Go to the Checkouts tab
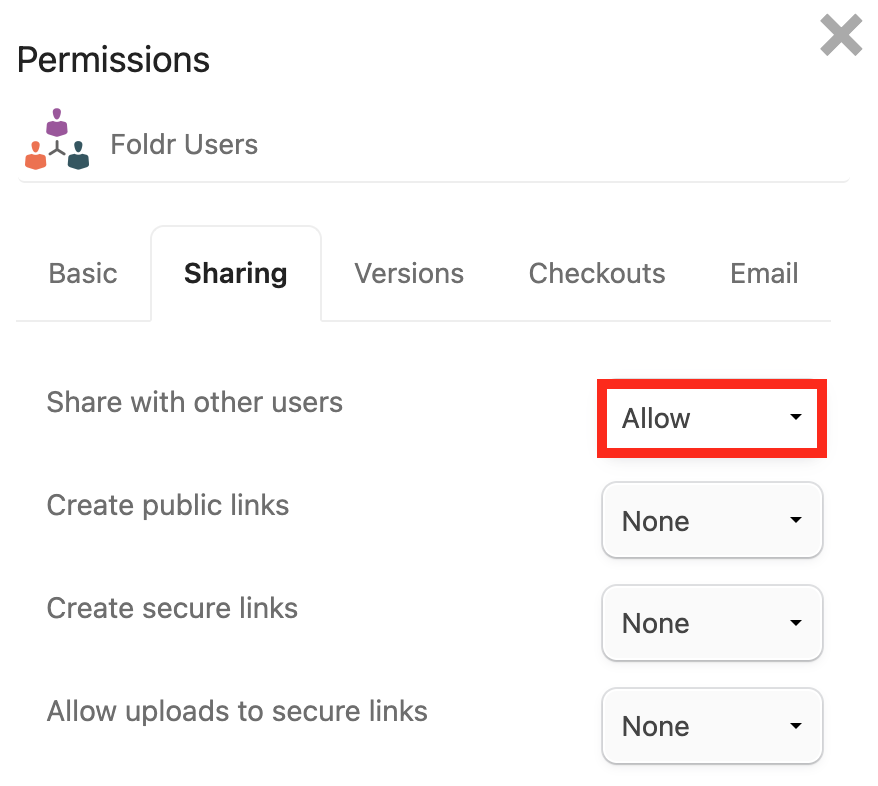878x786 pixels. coord(597,274)
